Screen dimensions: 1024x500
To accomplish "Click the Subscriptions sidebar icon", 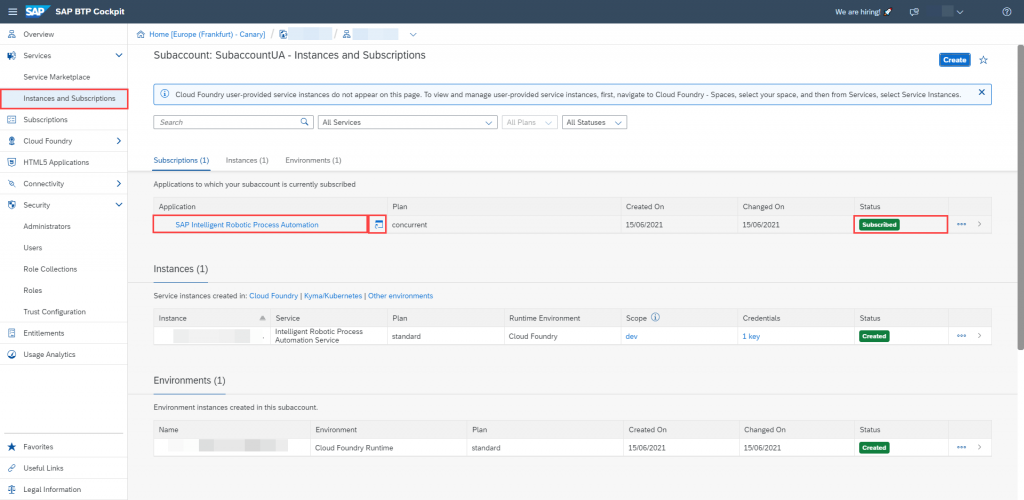I will point(11,119).
